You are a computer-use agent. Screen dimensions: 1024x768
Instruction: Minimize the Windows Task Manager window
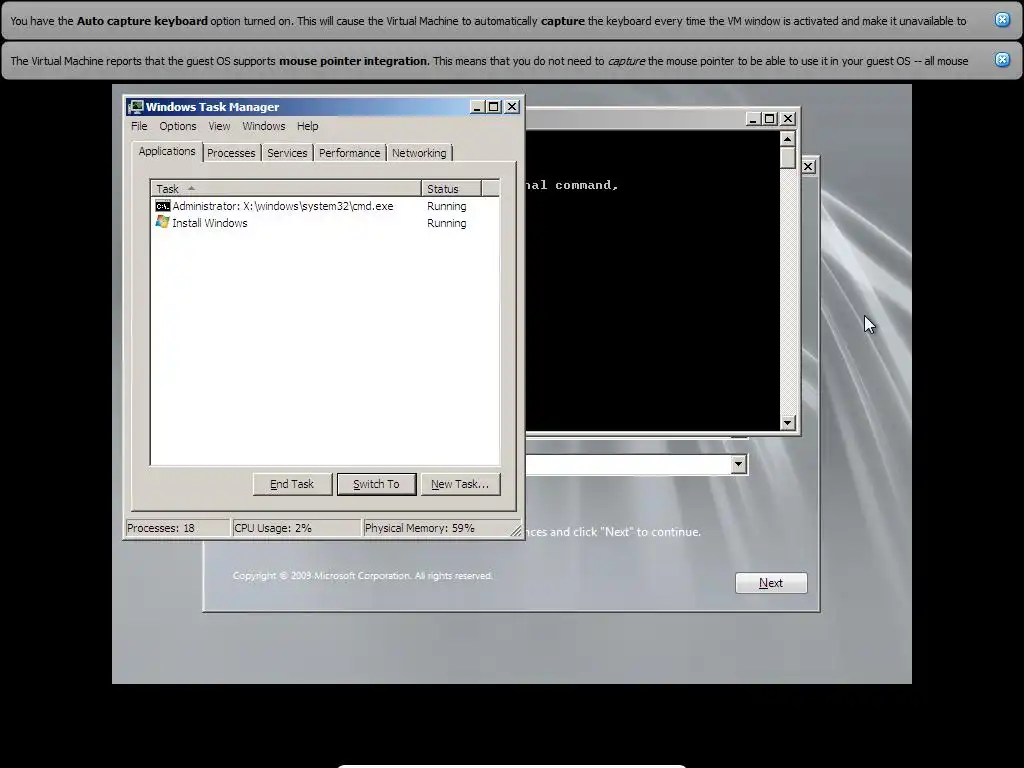pyautogui.click(x=477, y=106)
